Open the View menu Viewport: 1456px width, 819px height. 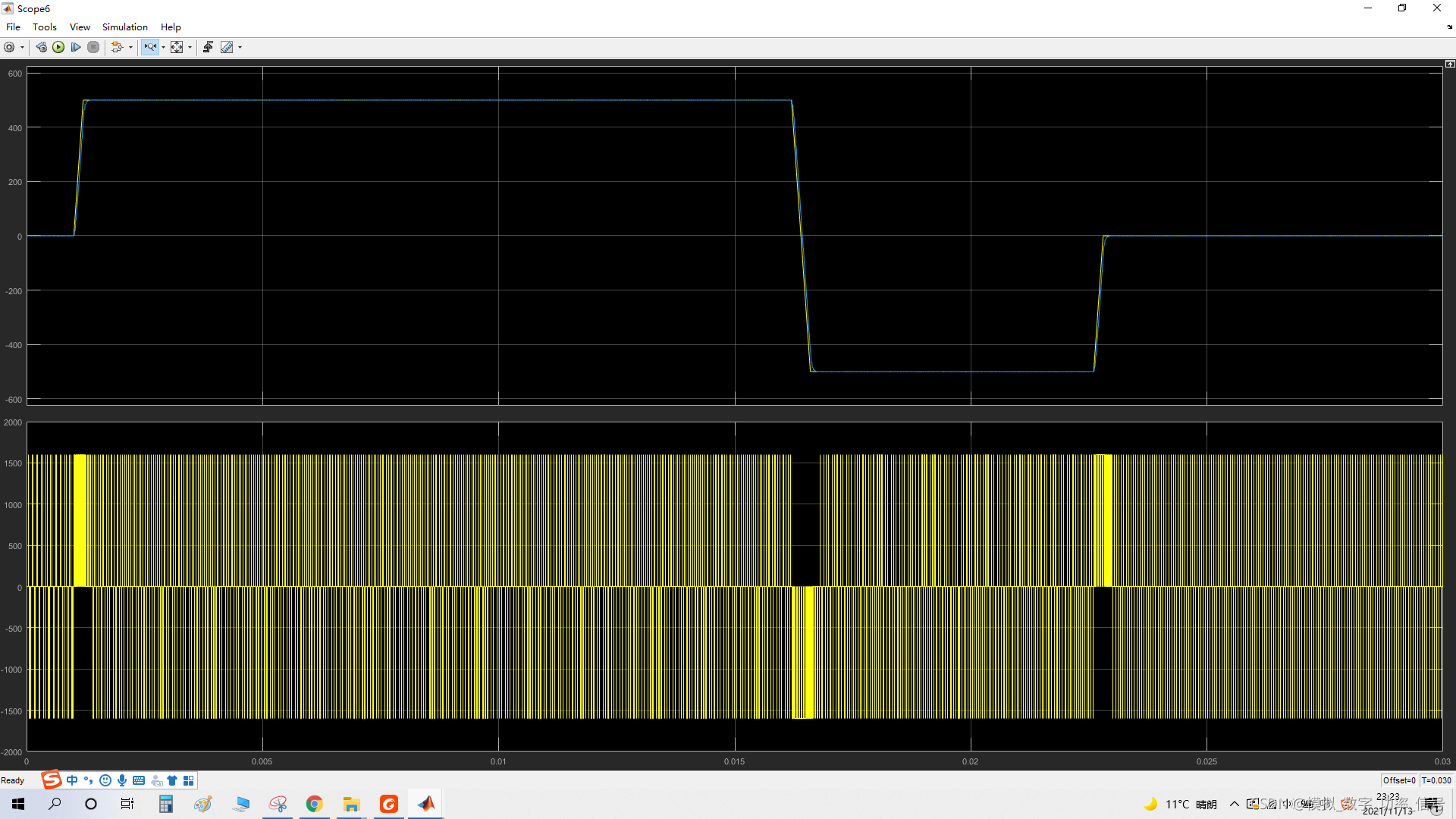pos(80,27)
